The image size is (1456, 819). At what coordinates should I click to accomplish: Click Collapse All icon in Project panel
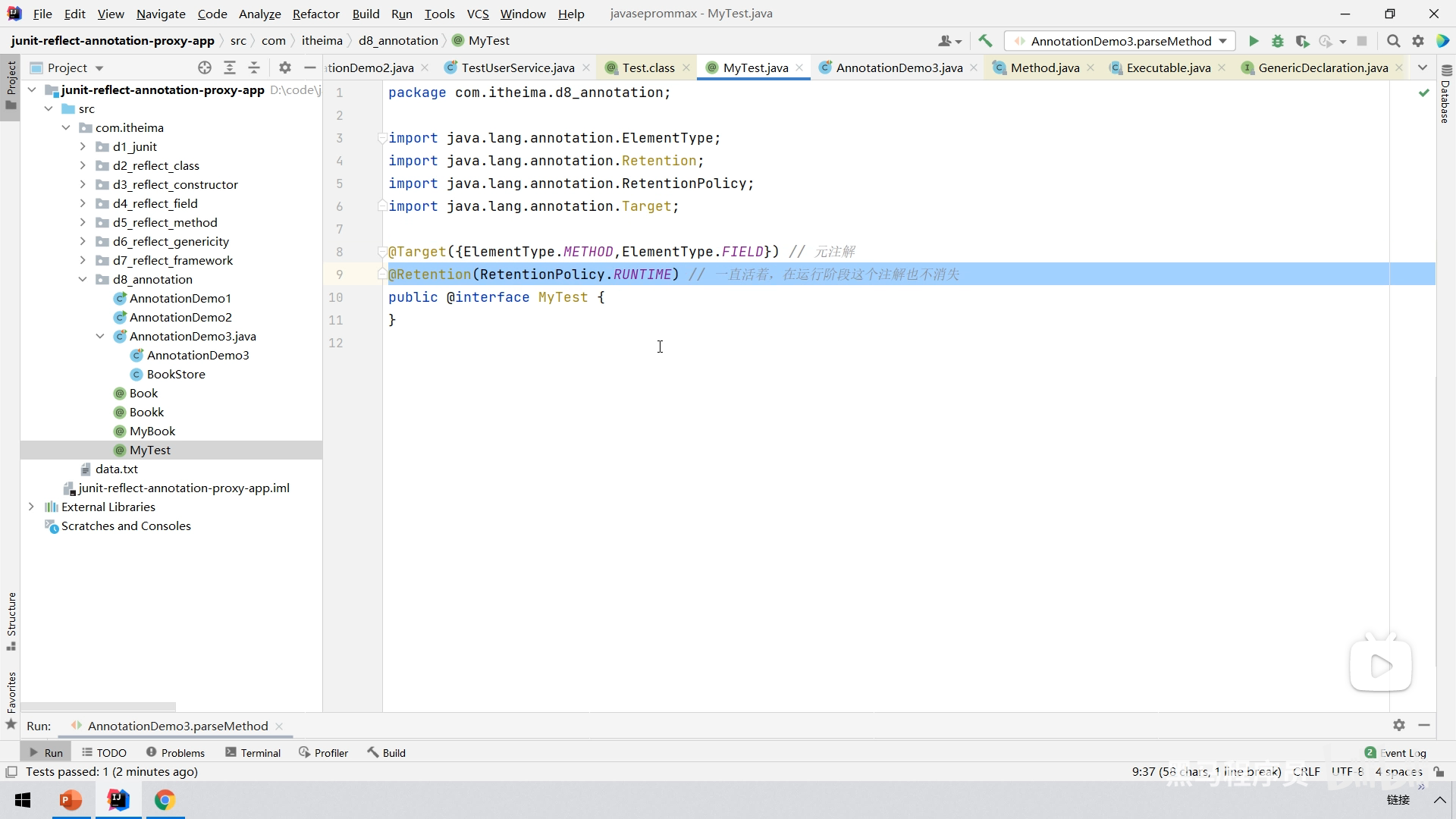(x=254, y=67)
